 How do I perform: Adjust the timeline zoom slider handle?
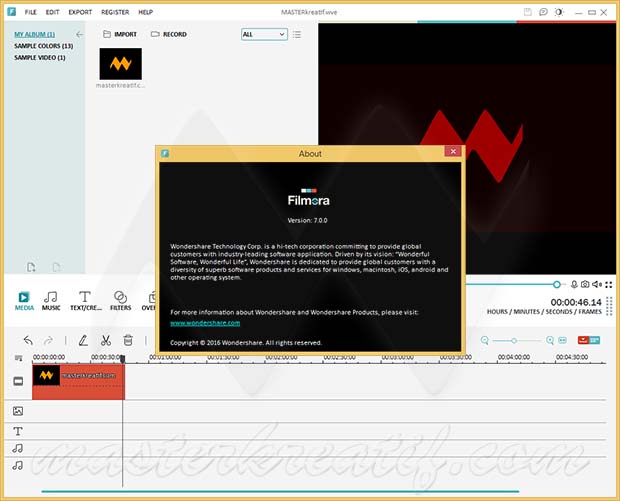coord(514,340)
